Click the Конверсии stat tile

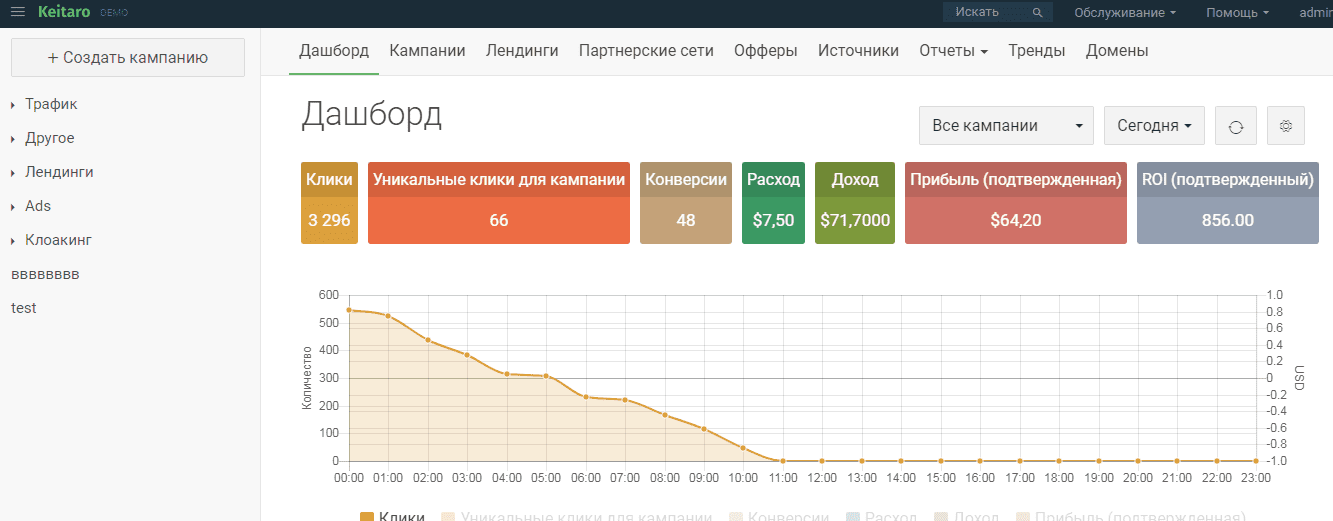click(x=685, y=203)
